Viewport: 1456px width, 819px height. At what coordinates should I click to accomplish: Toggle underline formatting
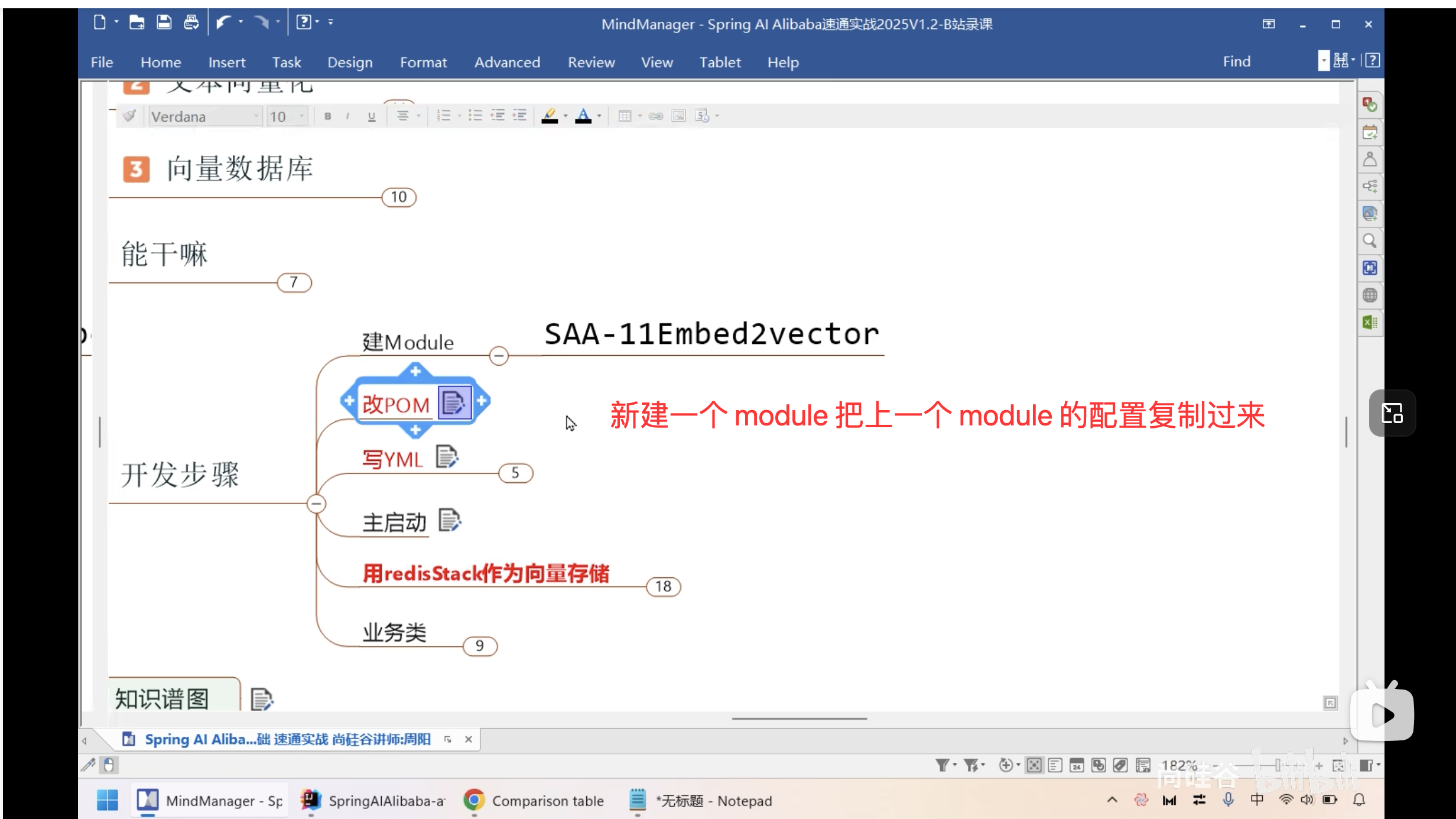371,116
